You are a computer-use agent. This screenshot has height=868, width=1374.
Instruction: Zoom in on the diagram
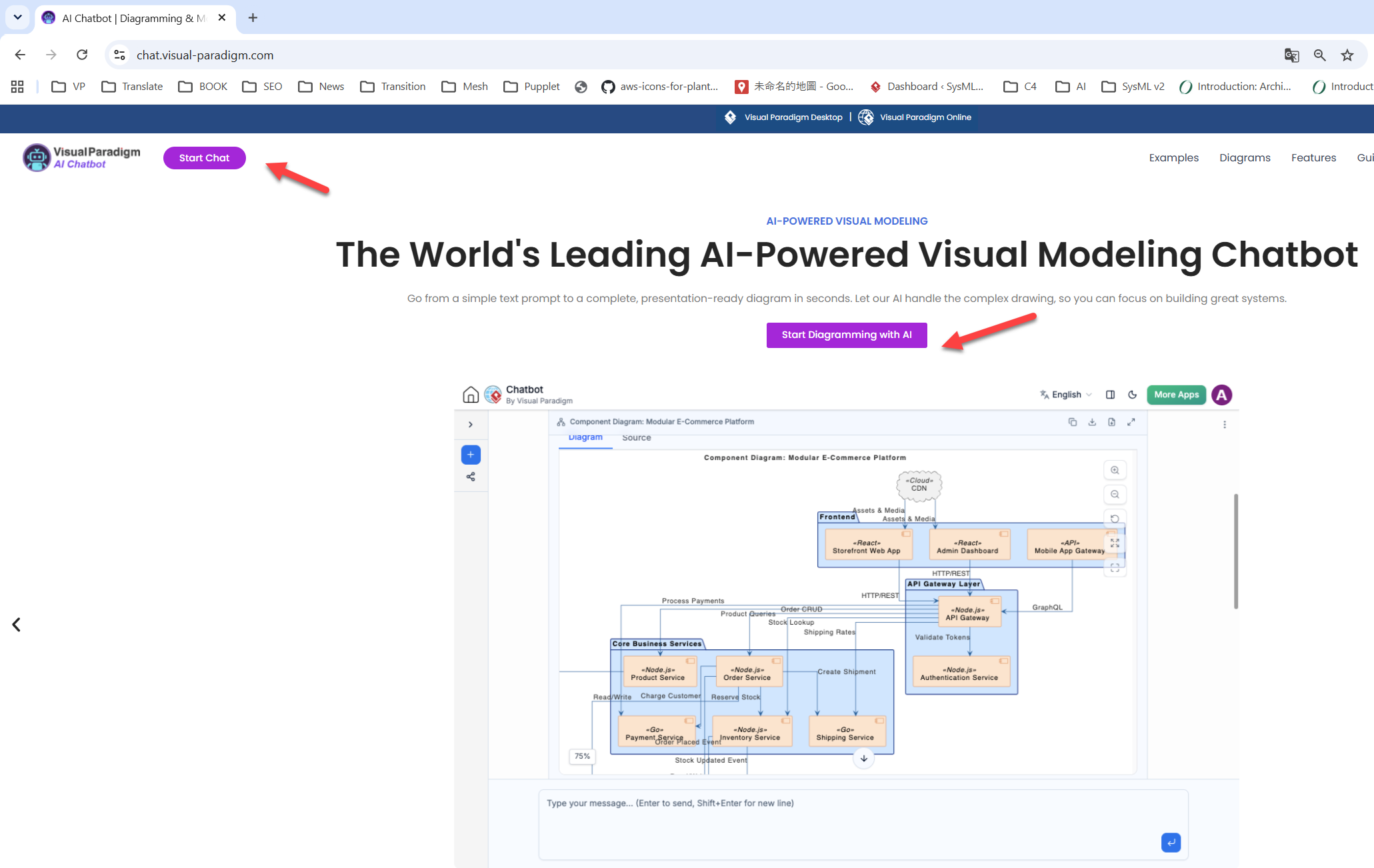[1115, 471]
